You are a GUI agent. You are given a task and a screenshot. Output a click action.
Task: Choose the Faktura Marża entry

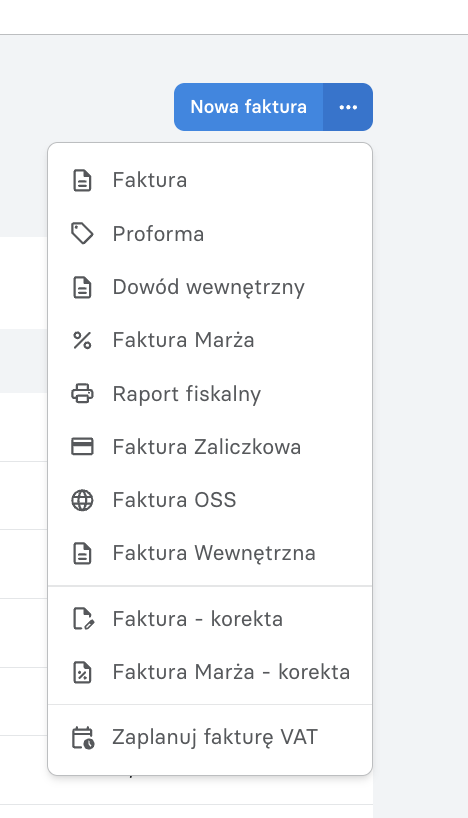pos(210,340)
